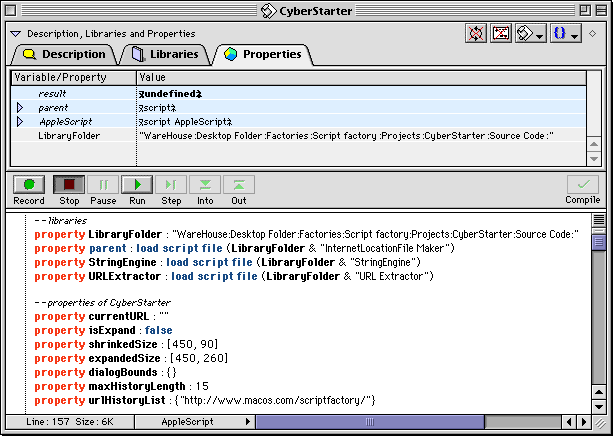Click the small diamond icon at top right
The width and height of the screenshot is (613, 436).
click(x=593, y=34)
